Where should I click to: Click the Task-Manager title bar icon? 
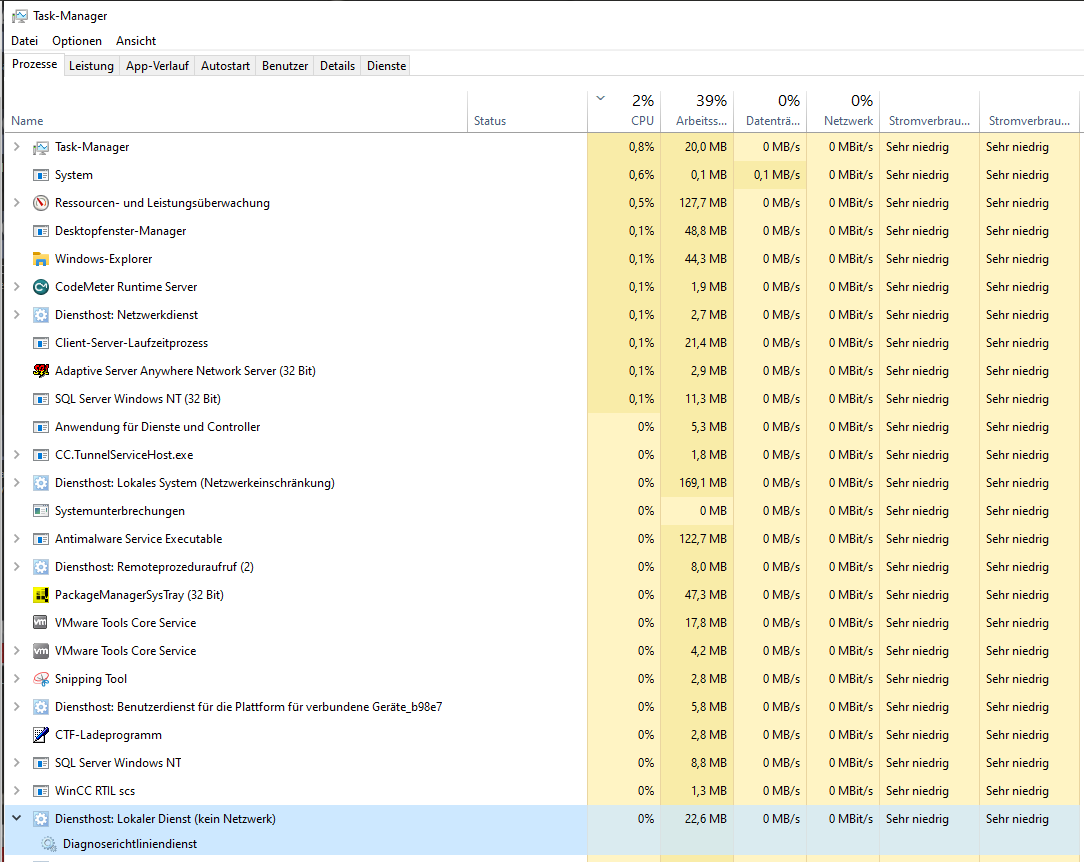20,16
